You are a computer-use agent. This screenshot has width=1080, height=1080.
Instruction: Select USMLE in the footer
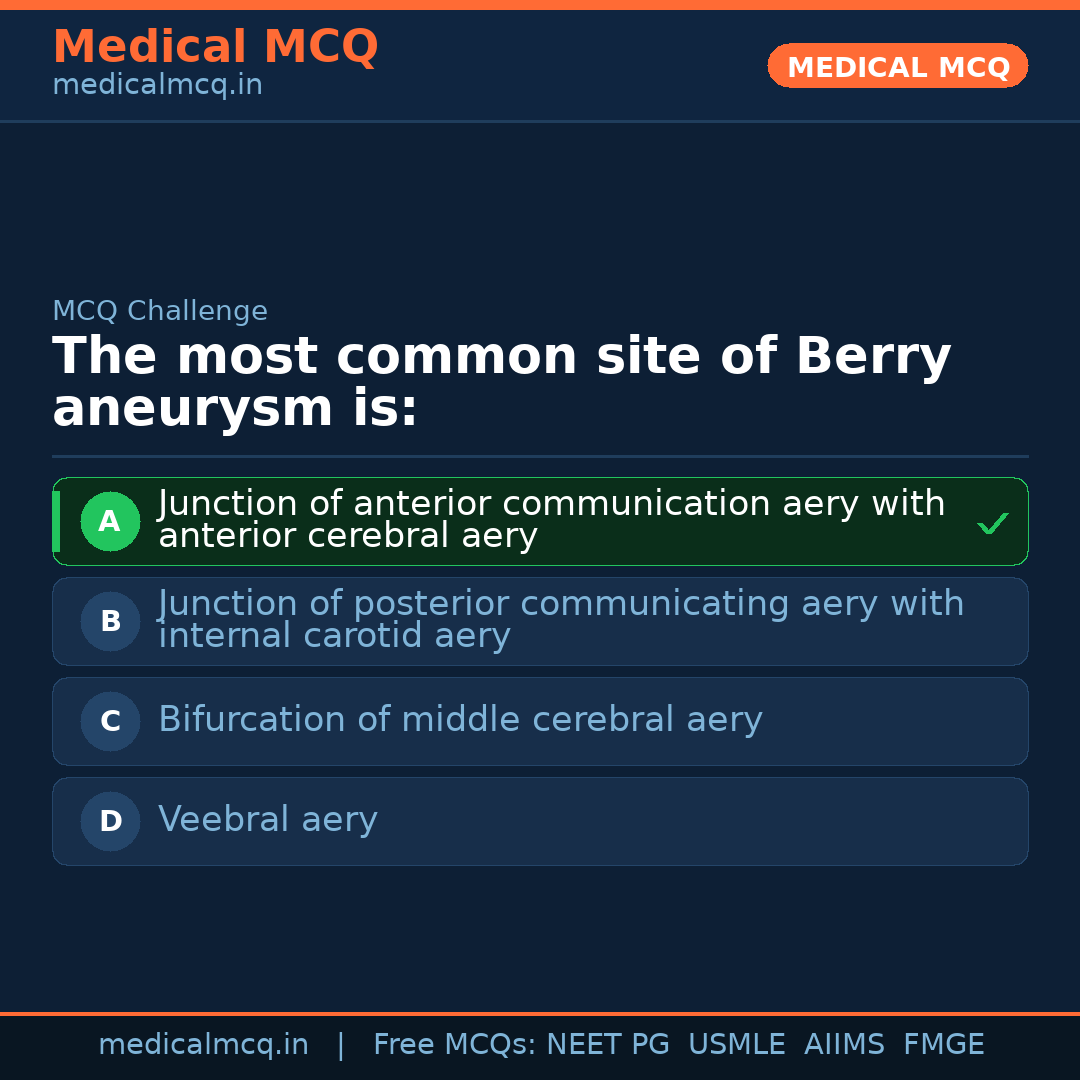tap(736, 1045)
